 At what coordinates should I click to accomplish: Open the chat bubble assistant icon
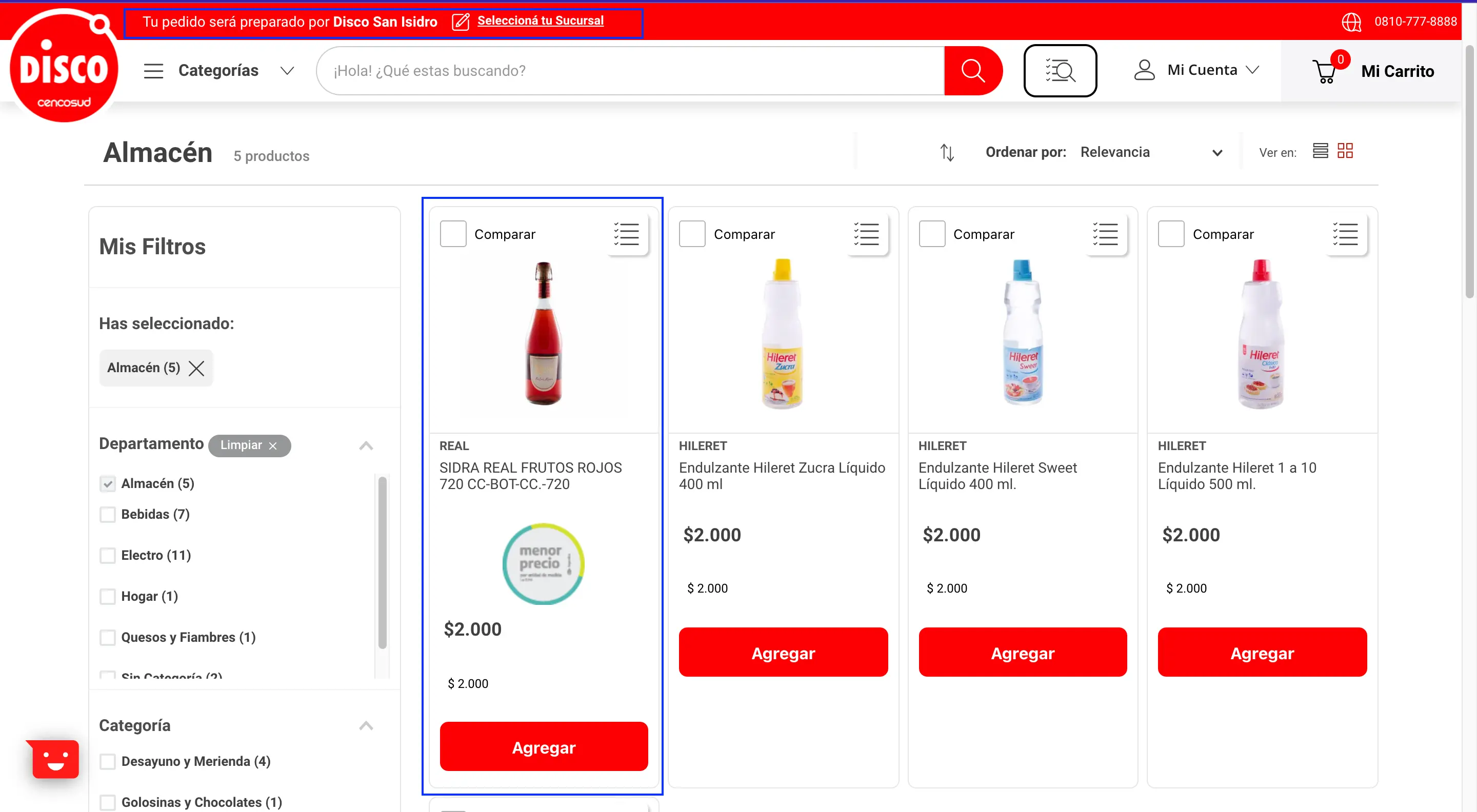53,759
